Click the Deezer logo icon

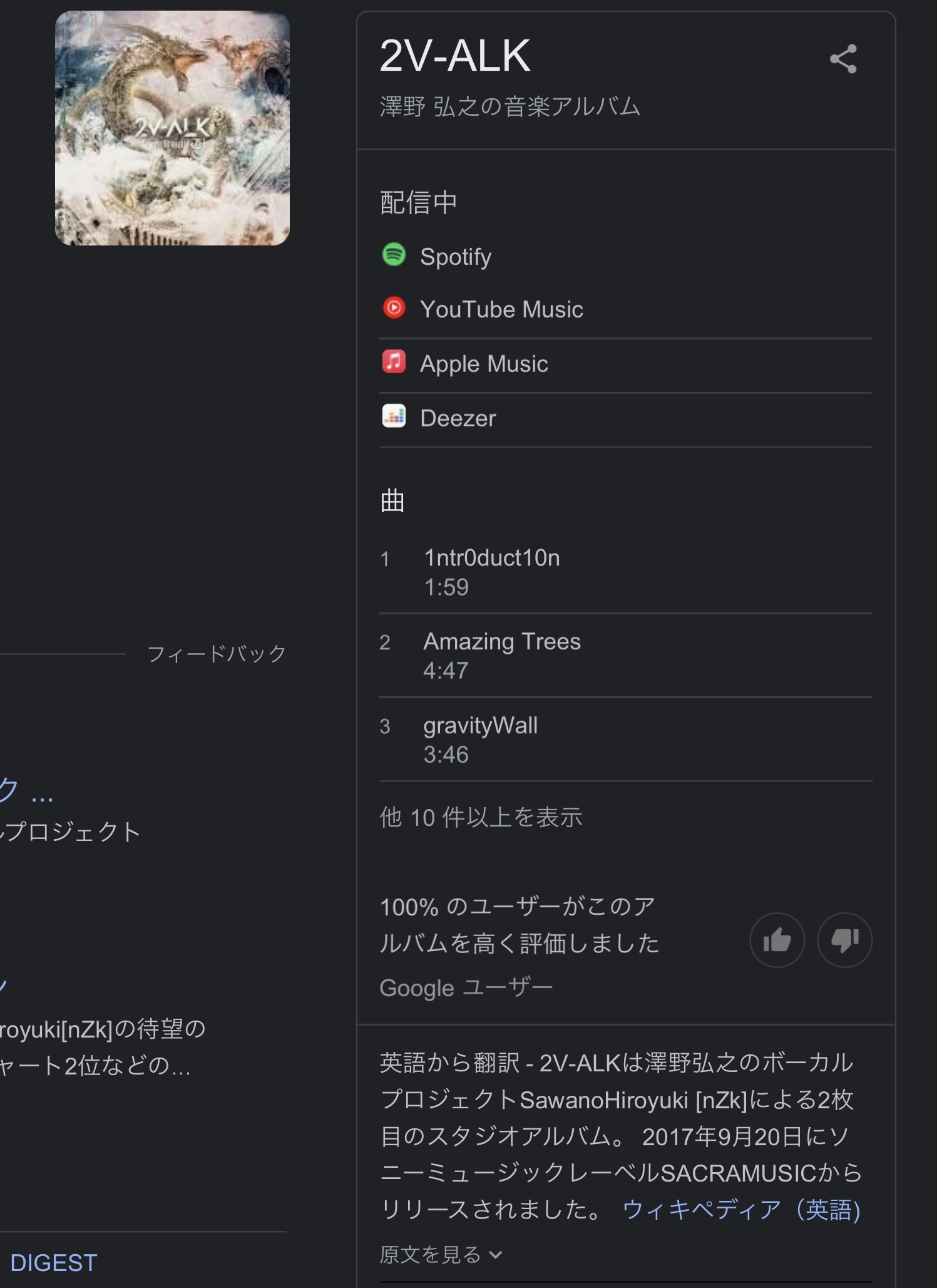394,416
